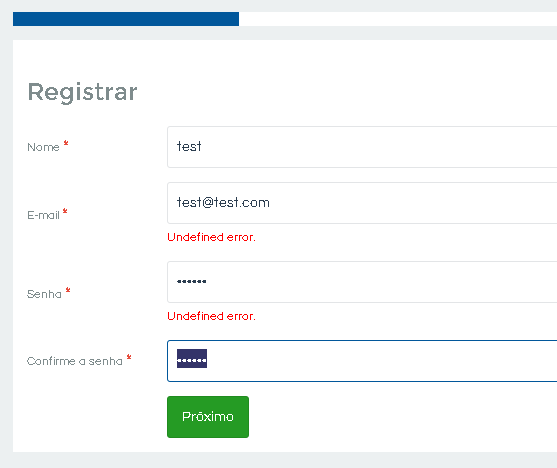Image resolution: width=557 pixels, height=468 pixels.
Task: Click the Undefined error message under Senha
Action: pos(211,316)
